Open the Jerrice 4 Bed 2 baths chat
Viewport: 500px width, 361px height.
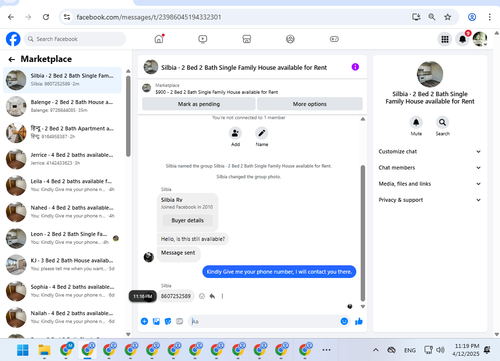tap(62, 159)
